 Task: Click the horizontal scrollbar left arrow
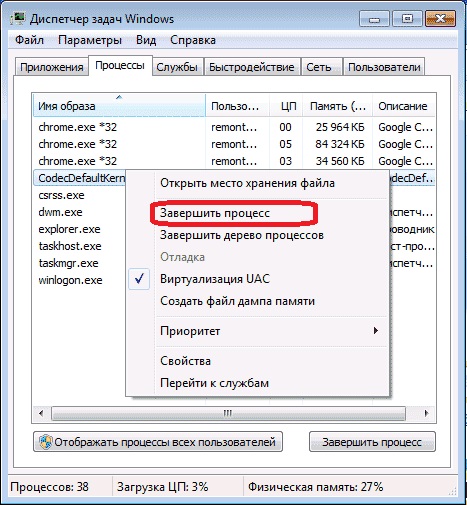(41, 413)
